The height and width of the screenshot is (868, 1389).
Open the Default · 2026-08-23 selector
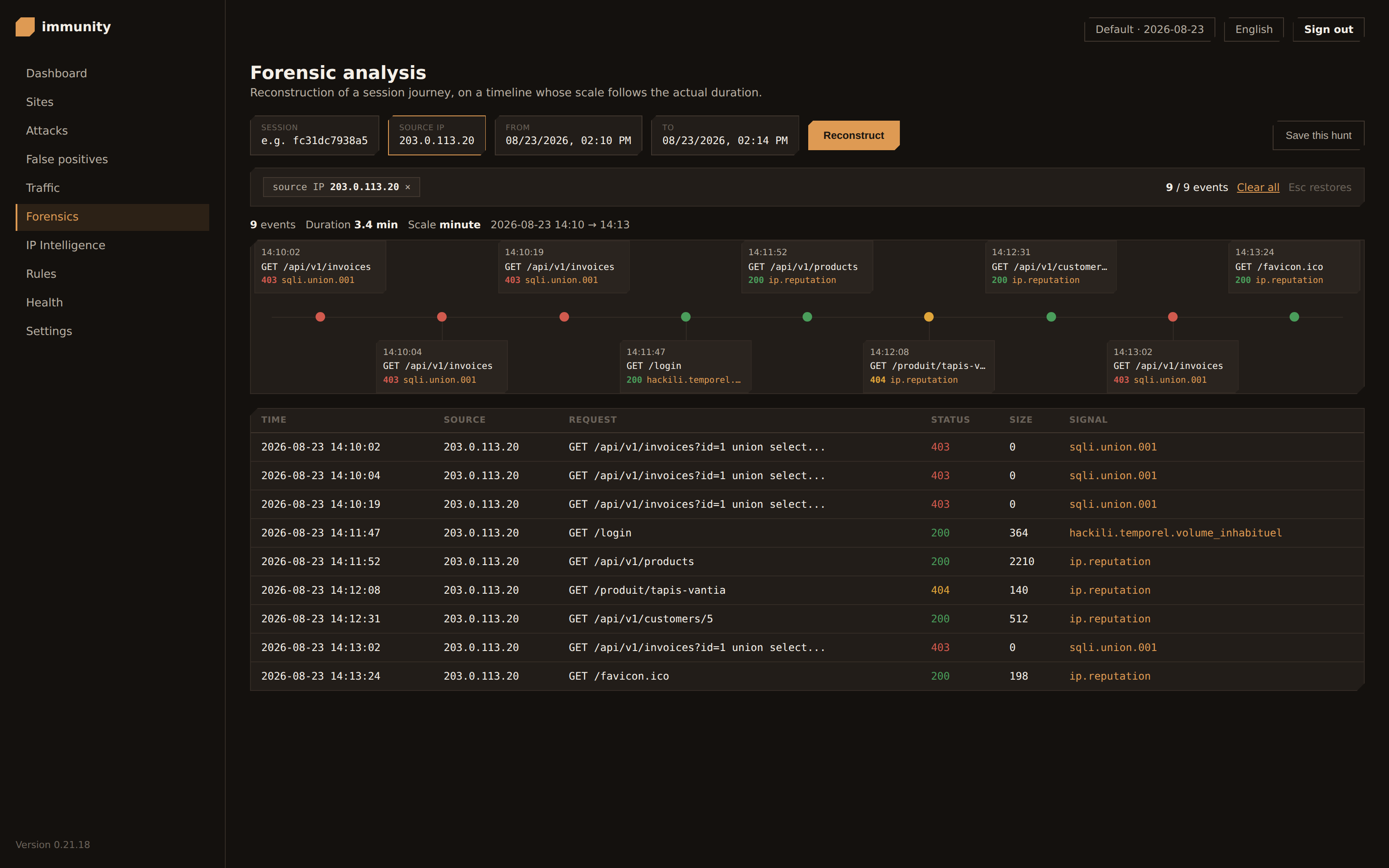tap(1149, 29)
